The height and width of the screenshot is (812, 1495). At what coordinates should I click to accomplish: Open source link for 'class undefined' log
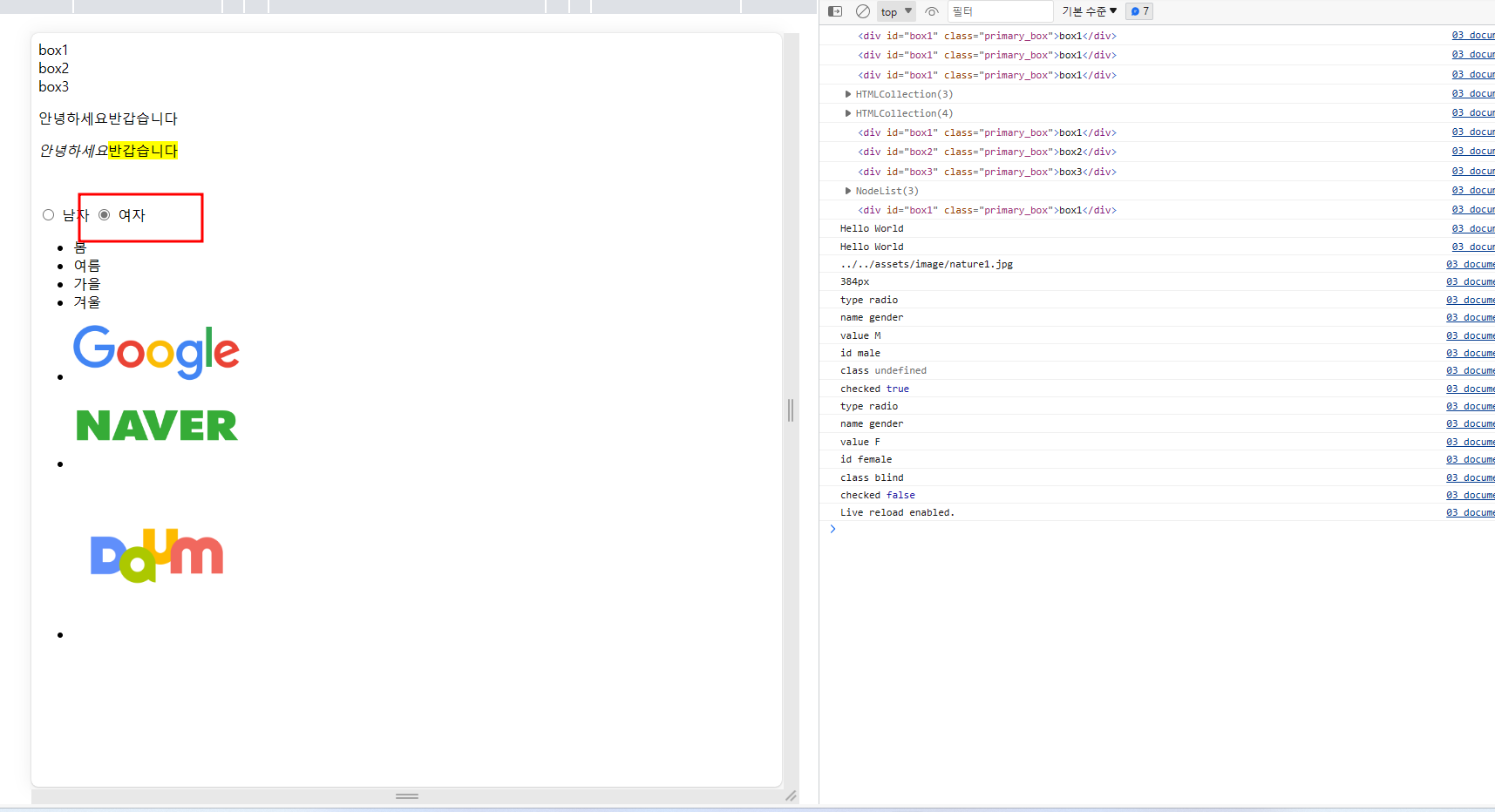pyautogui.click(x=1471, y=370)
